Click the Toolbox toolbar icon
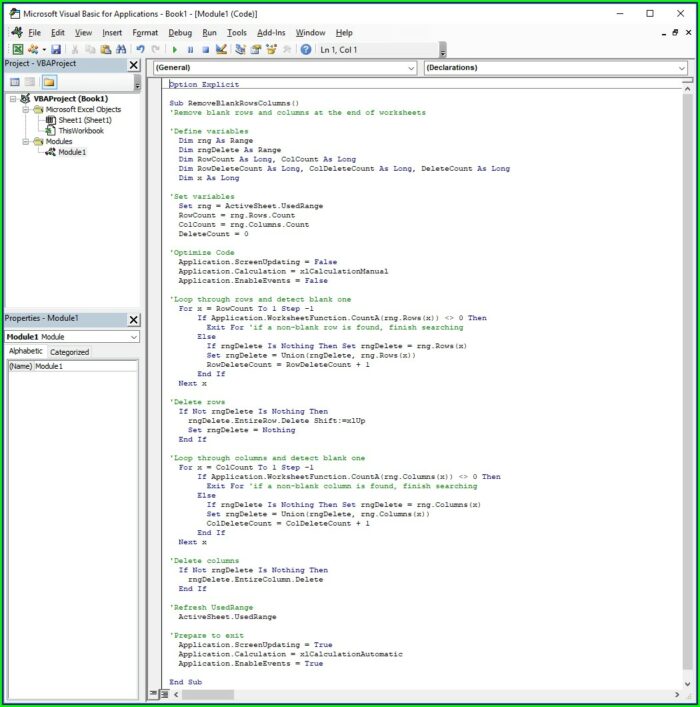Viewport: 700px width, 707px height. point(286,50)
